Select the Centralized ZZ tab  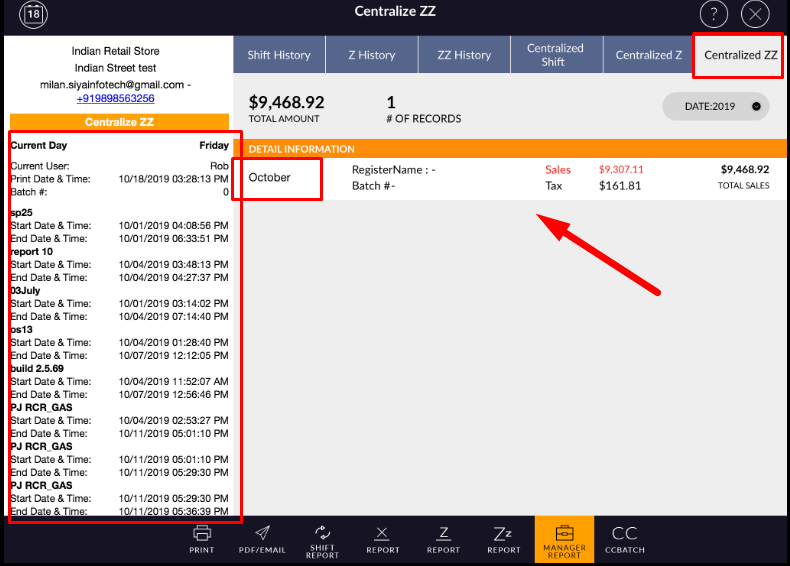(740, 55)
